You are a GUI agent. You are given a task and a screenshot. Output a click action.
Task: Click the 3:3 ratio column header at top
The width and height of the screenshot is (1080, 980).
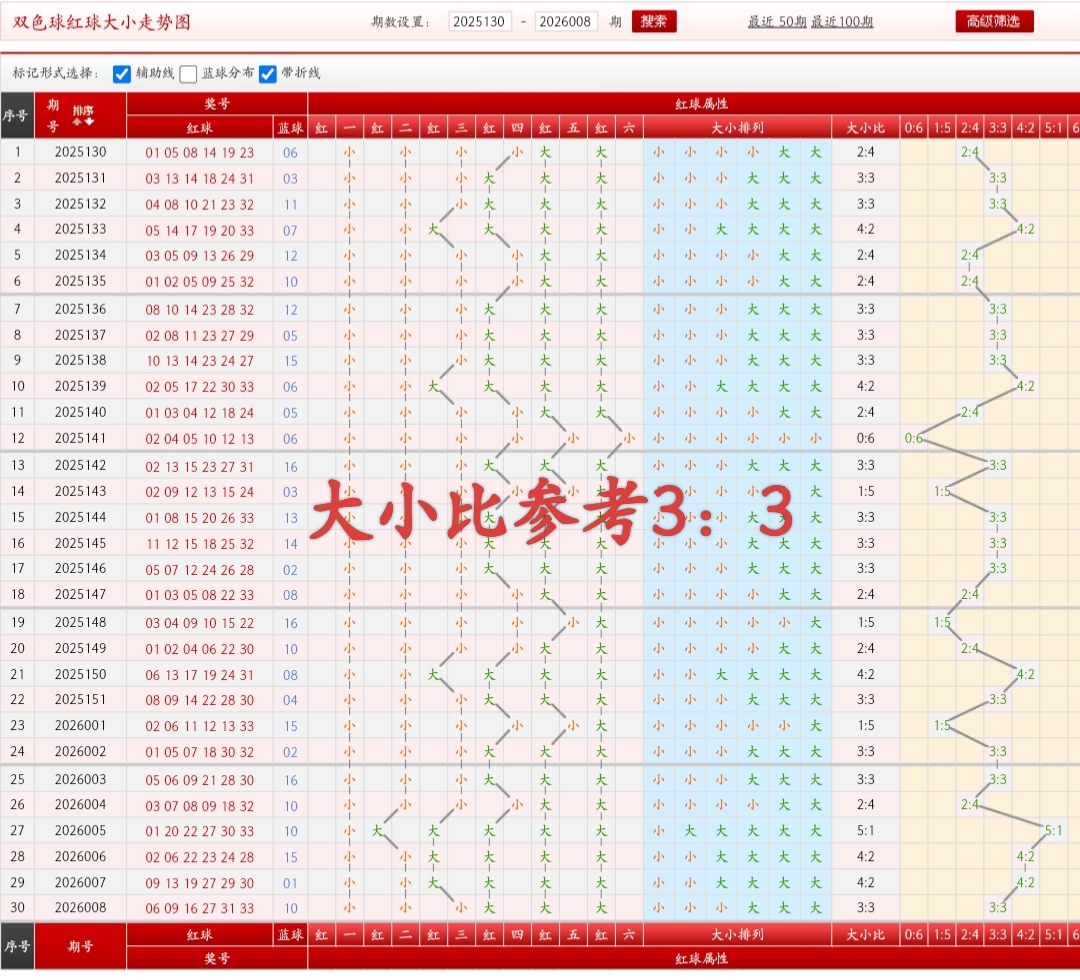[x=998, y=127]
